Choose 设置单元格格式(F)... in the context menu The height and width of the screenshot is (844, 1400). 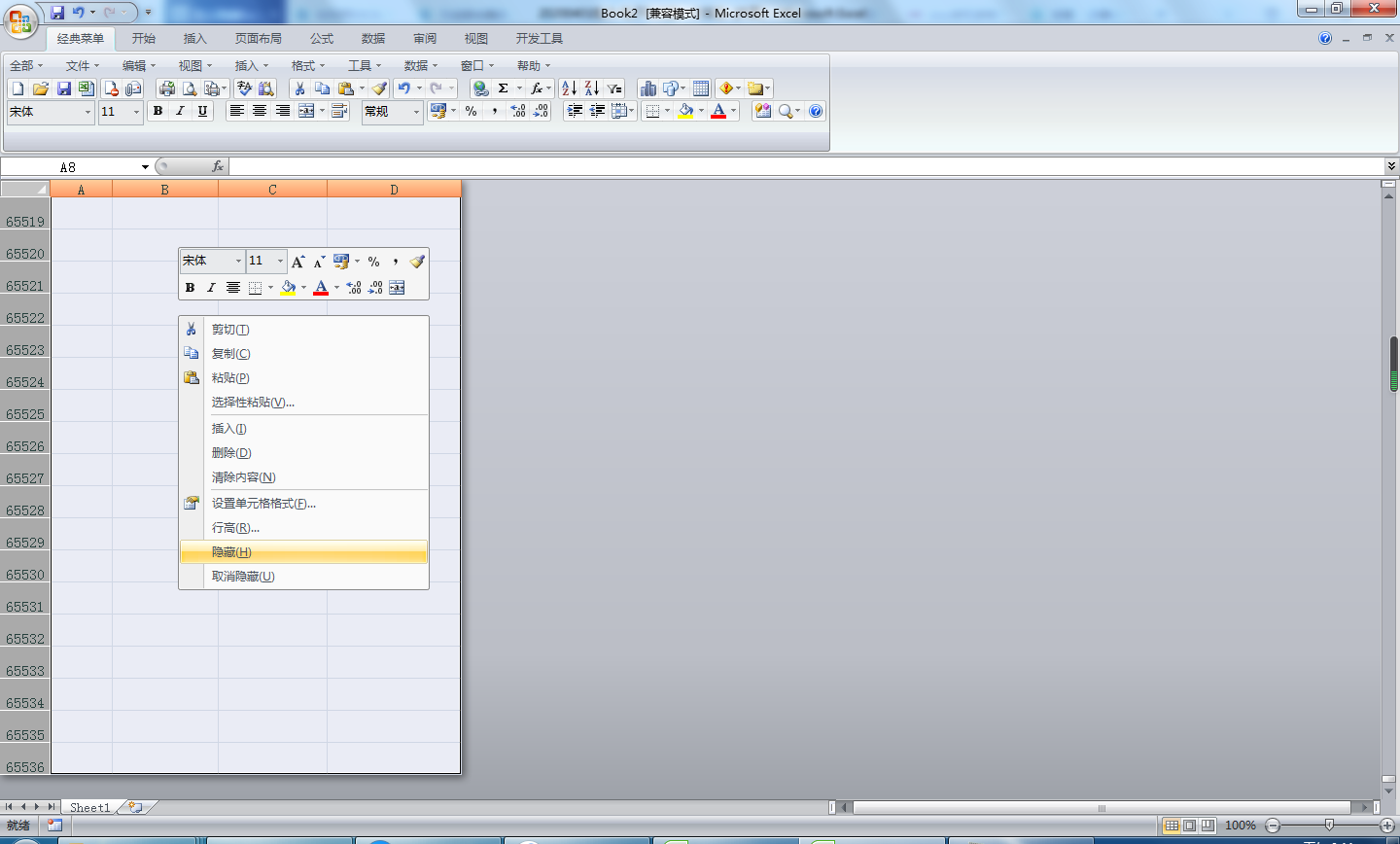point(303,504)
